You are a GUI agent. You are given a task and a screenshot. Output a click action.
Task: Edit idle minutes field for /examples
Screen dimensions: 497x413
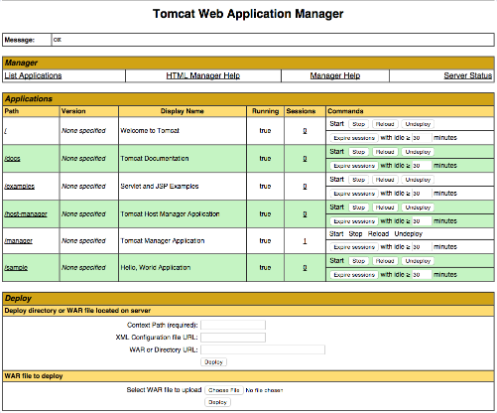[422, 193]
